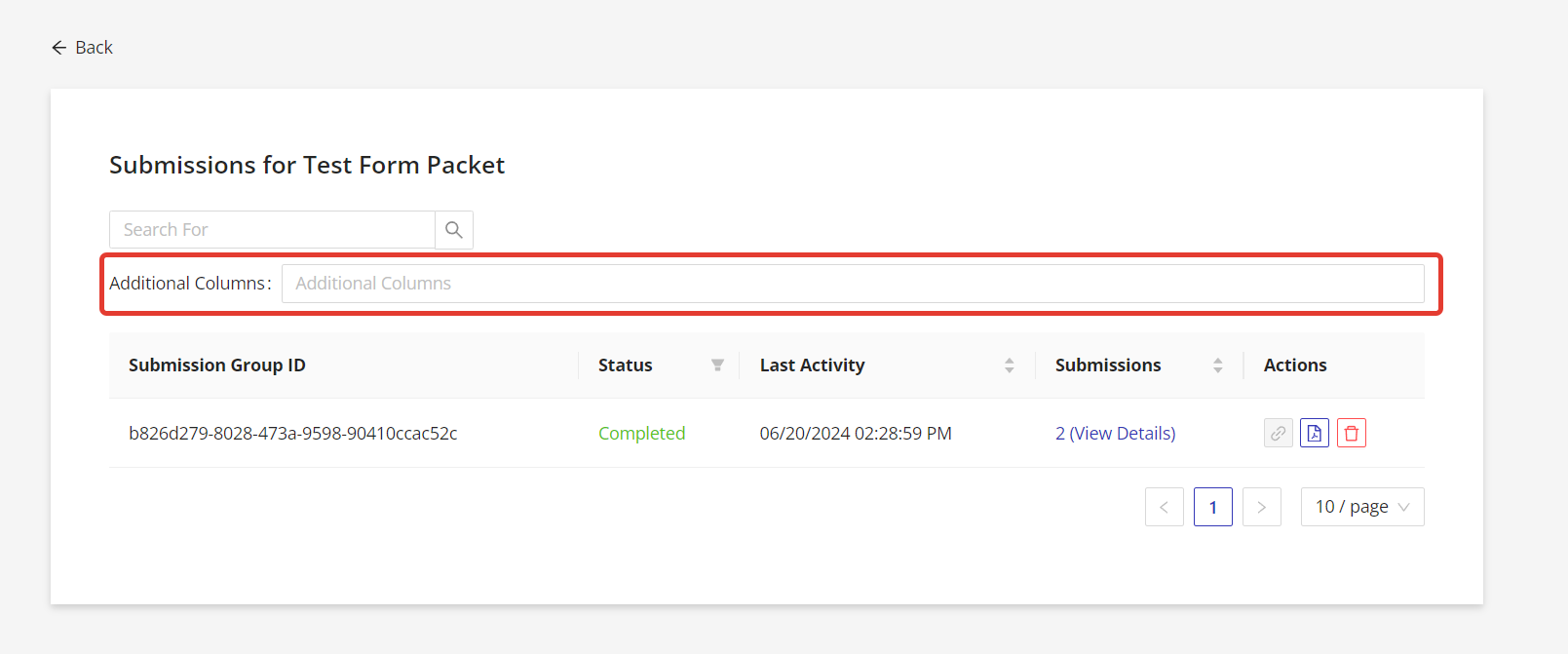
Task: Copy the submission link via chain icon
Action: [1279, 433]
